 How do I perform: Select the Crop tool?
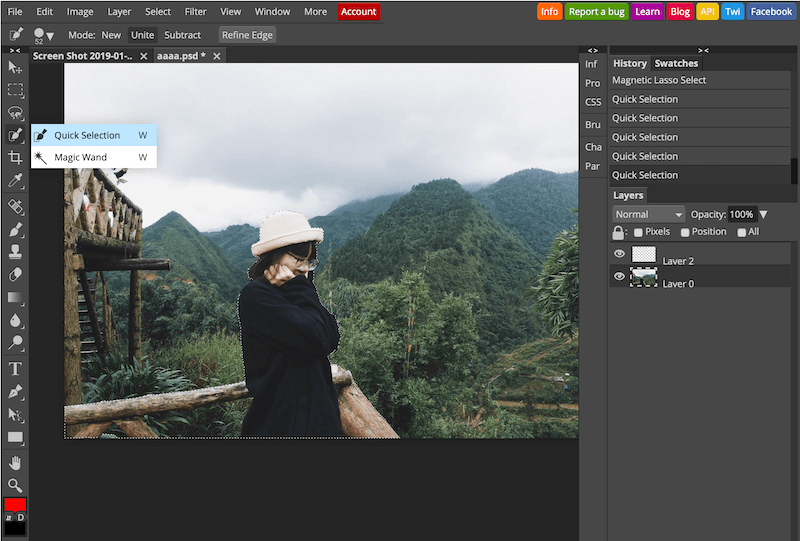tap(15, 158)
